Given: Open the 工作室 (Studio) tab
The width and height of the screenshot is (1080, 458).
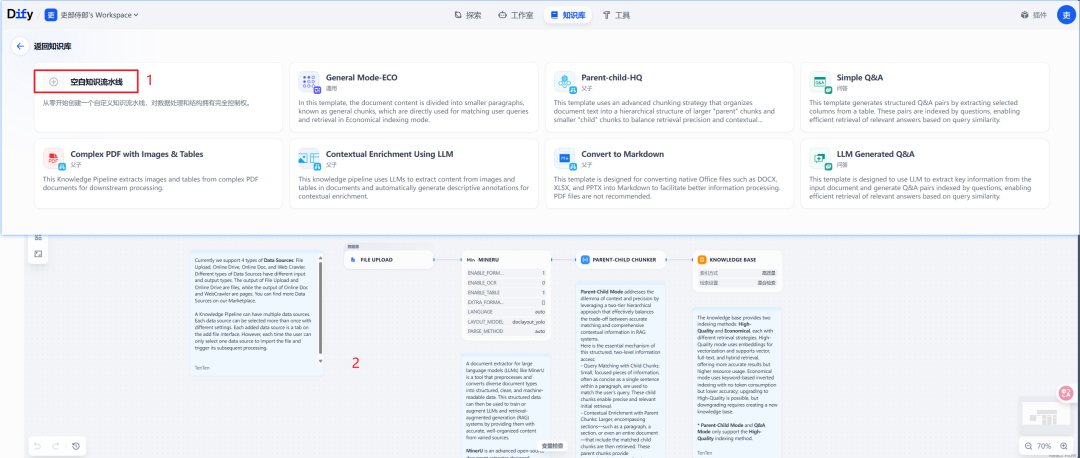Looking at the screenshot, I should [516, 15].
